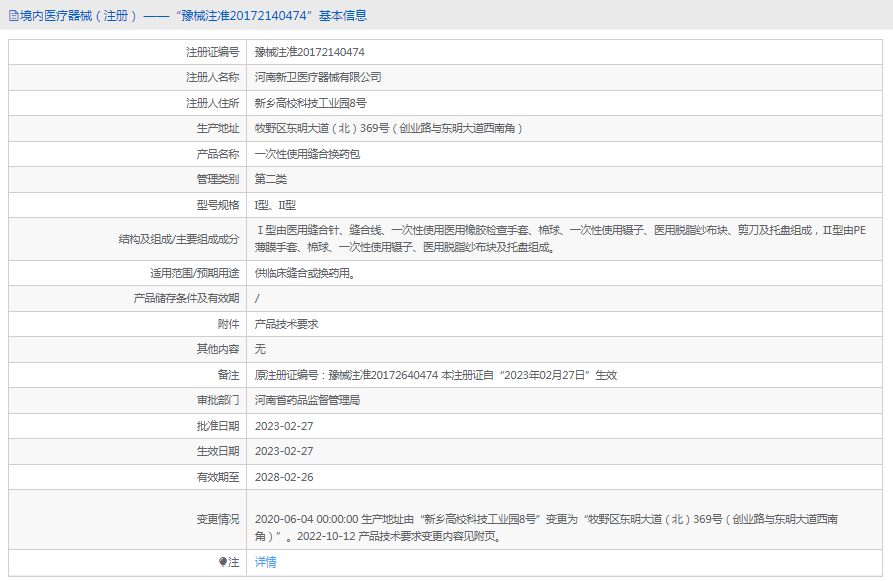Click the structure description starting with Ⅰ型由医用缝合针

pos(560,239)
